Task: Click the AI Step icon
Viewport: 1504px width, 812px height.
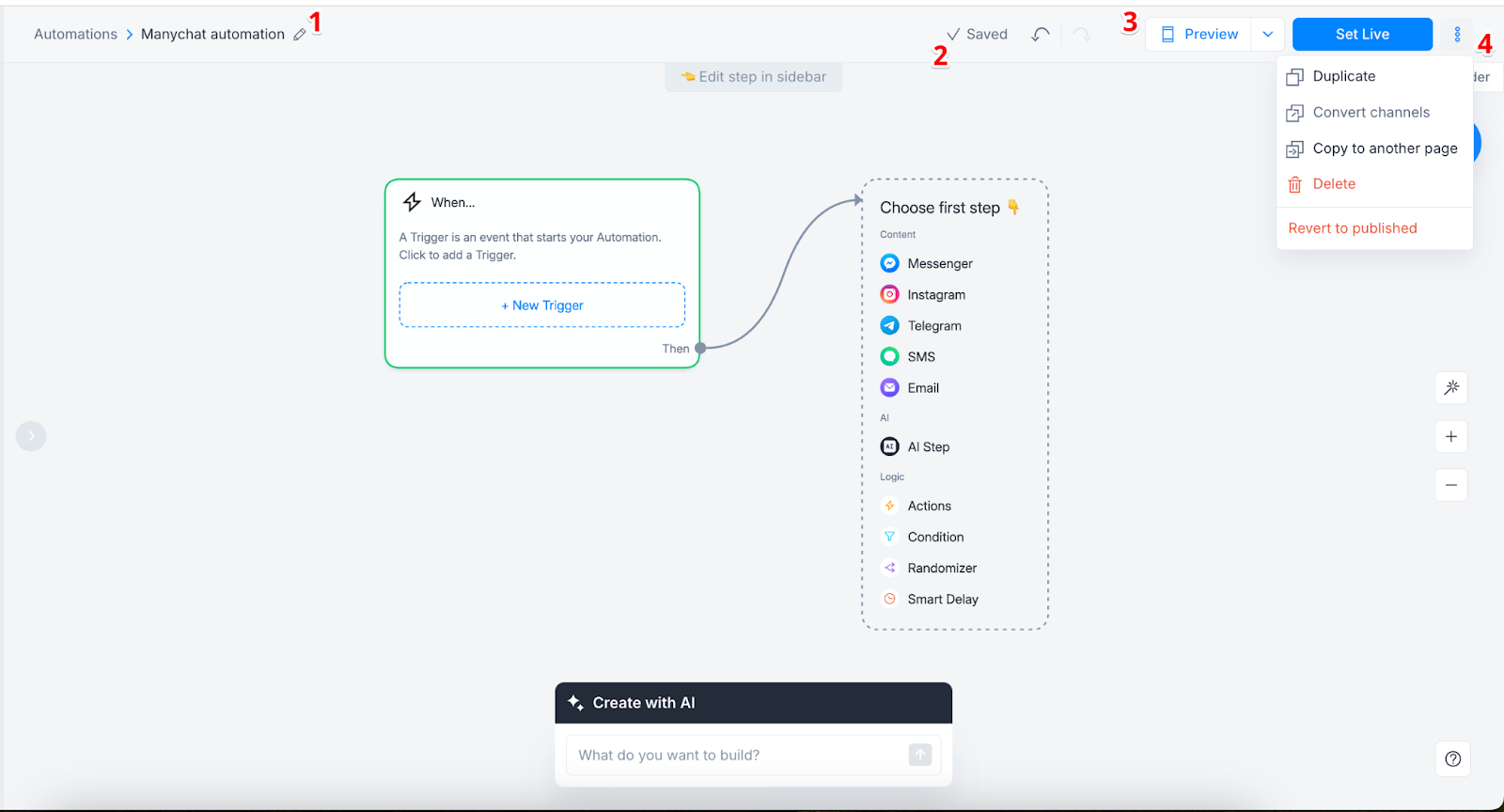Action: (x=889, y=446)
